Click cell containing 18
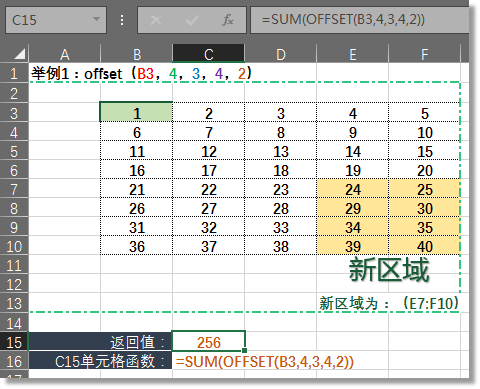The height and width of the screenshot is (389, 480). 281,170
